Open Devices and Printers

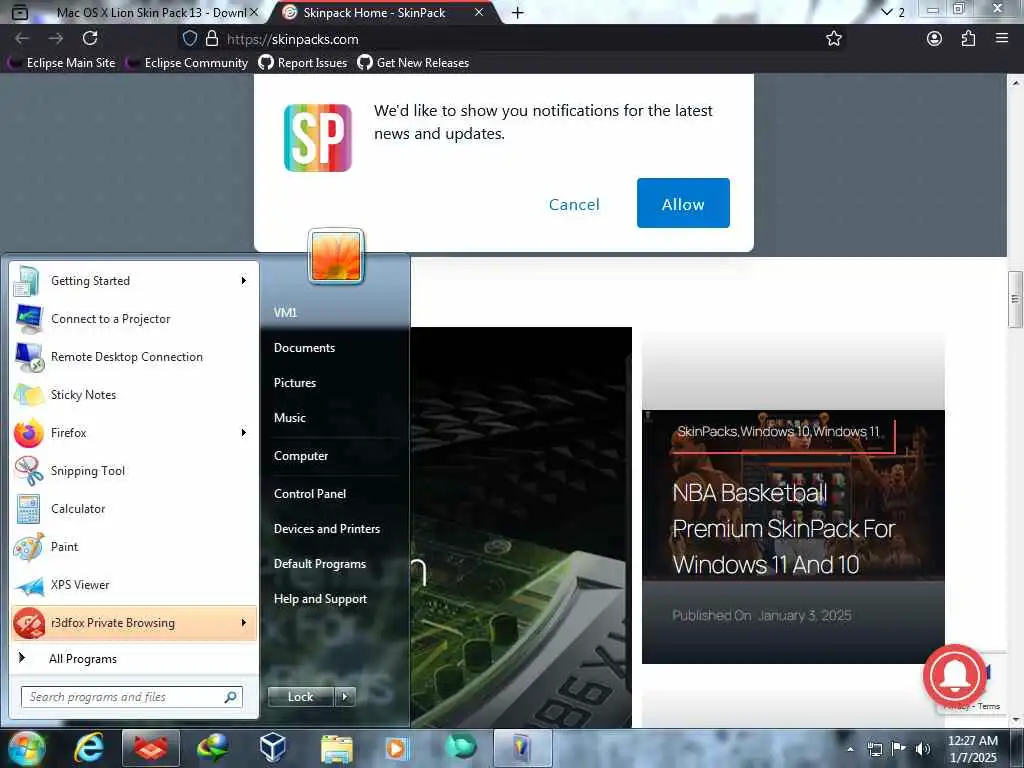point(327,529)
